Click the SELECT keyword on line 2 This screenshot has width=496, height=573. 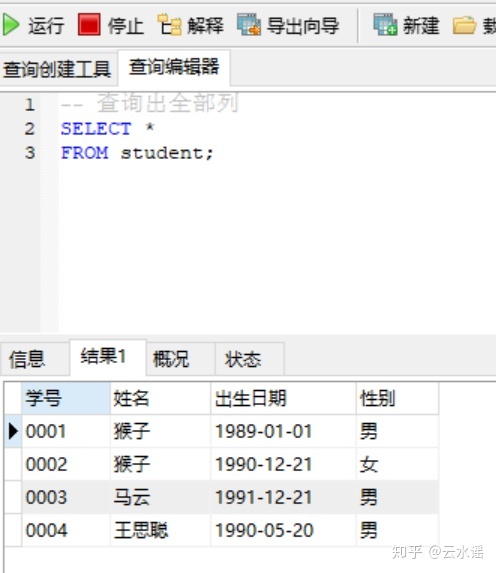[96, 129]
